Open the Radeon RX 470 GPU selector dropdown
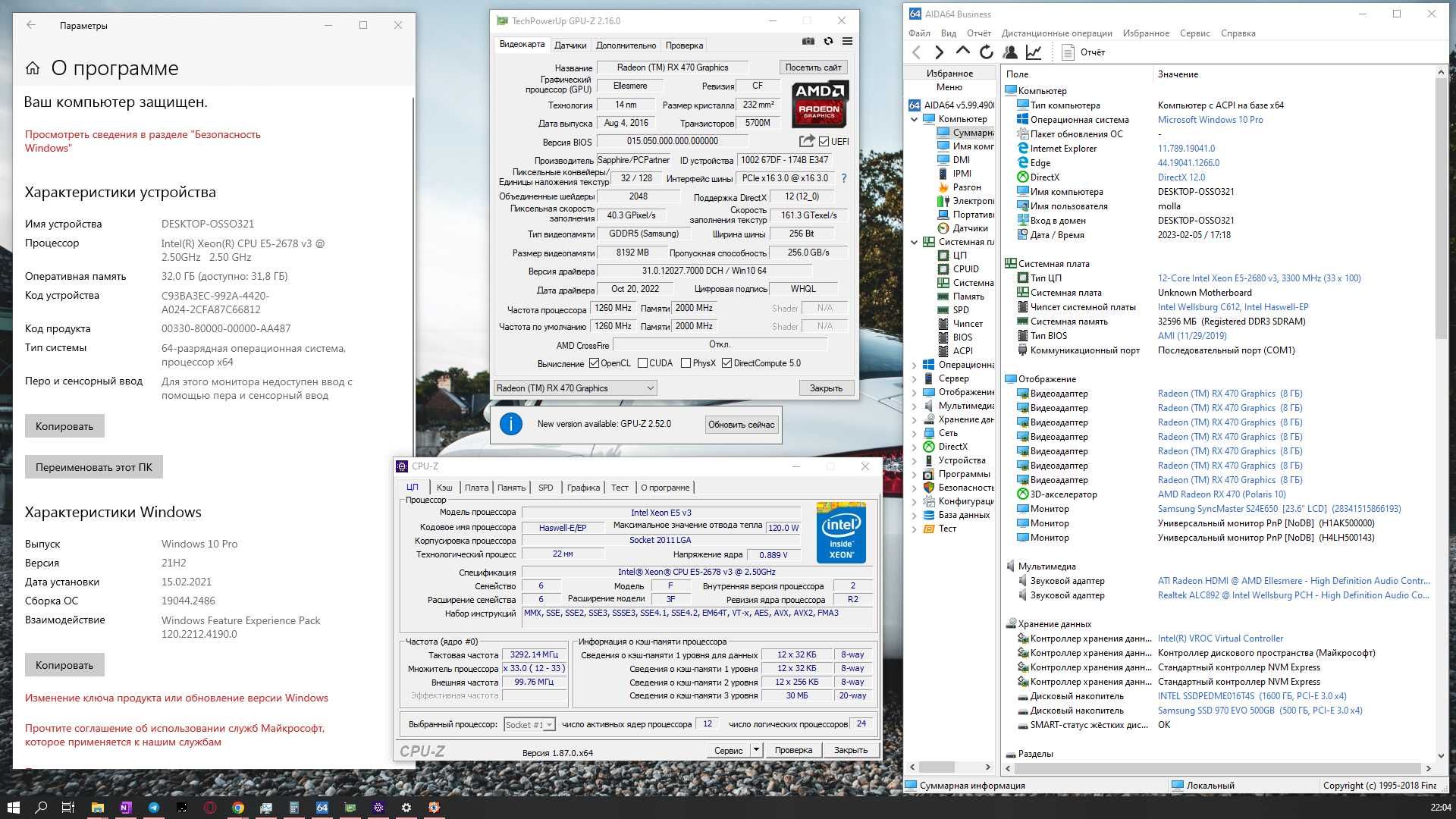 point(575,388)
